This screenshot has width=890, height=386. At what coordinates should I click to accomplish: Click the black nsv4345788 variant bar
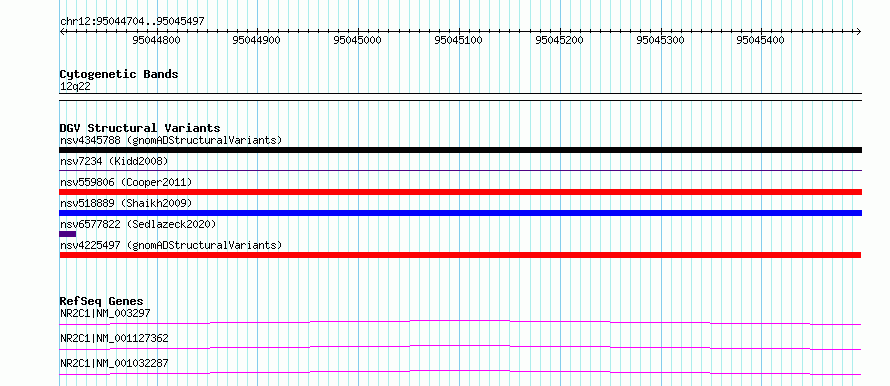pyautogui.click(x=460, y=150)
